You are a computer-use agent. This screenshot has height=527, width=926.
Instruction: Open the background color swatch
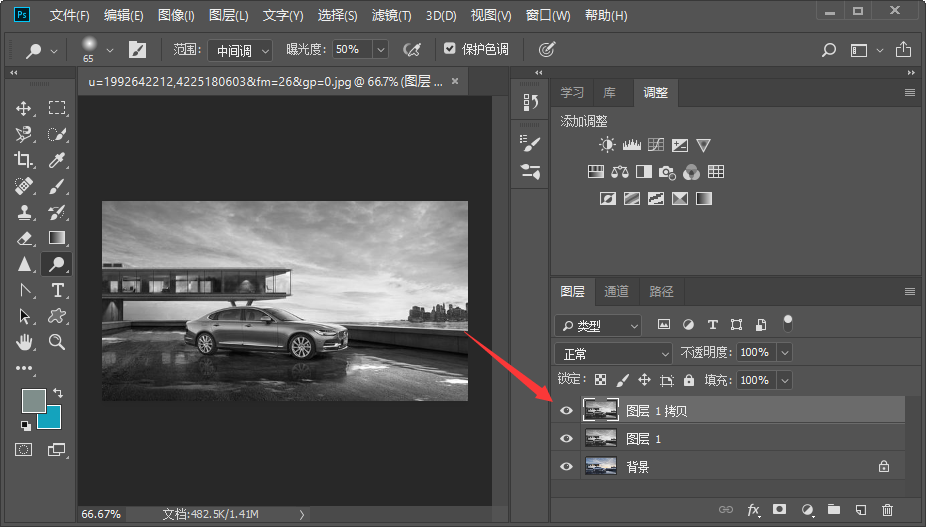pos(53,419)
